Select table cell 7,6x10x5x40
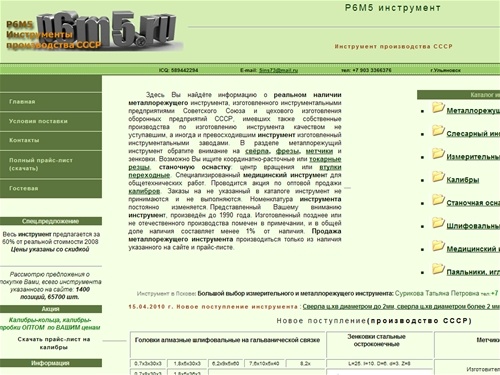Image resolution: width=500 pixels, height=375 pixels. pos(264,363)
